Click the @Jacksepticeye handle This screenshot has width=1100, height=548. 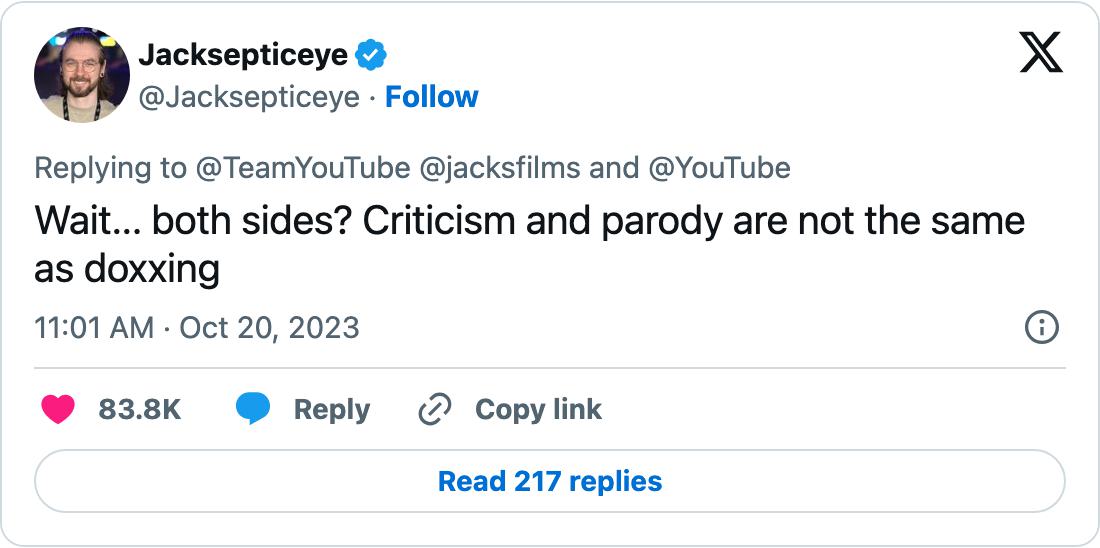pos(249,97)
